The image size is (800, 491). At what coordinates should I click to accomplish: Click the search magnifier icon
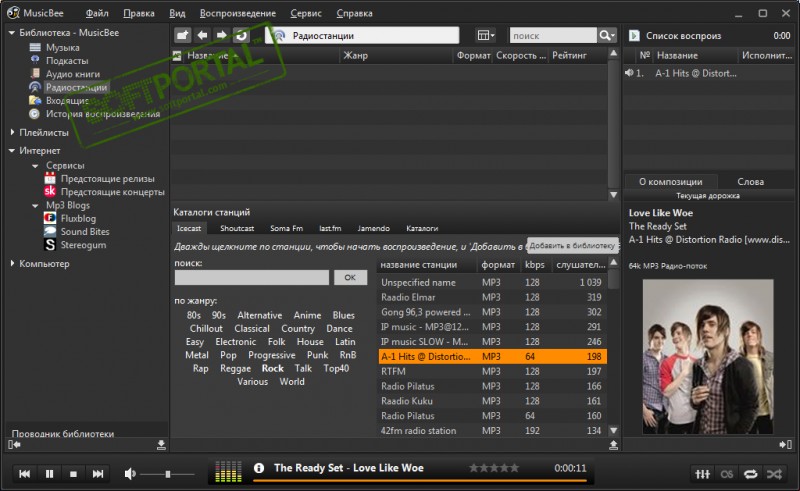[606, 35]
